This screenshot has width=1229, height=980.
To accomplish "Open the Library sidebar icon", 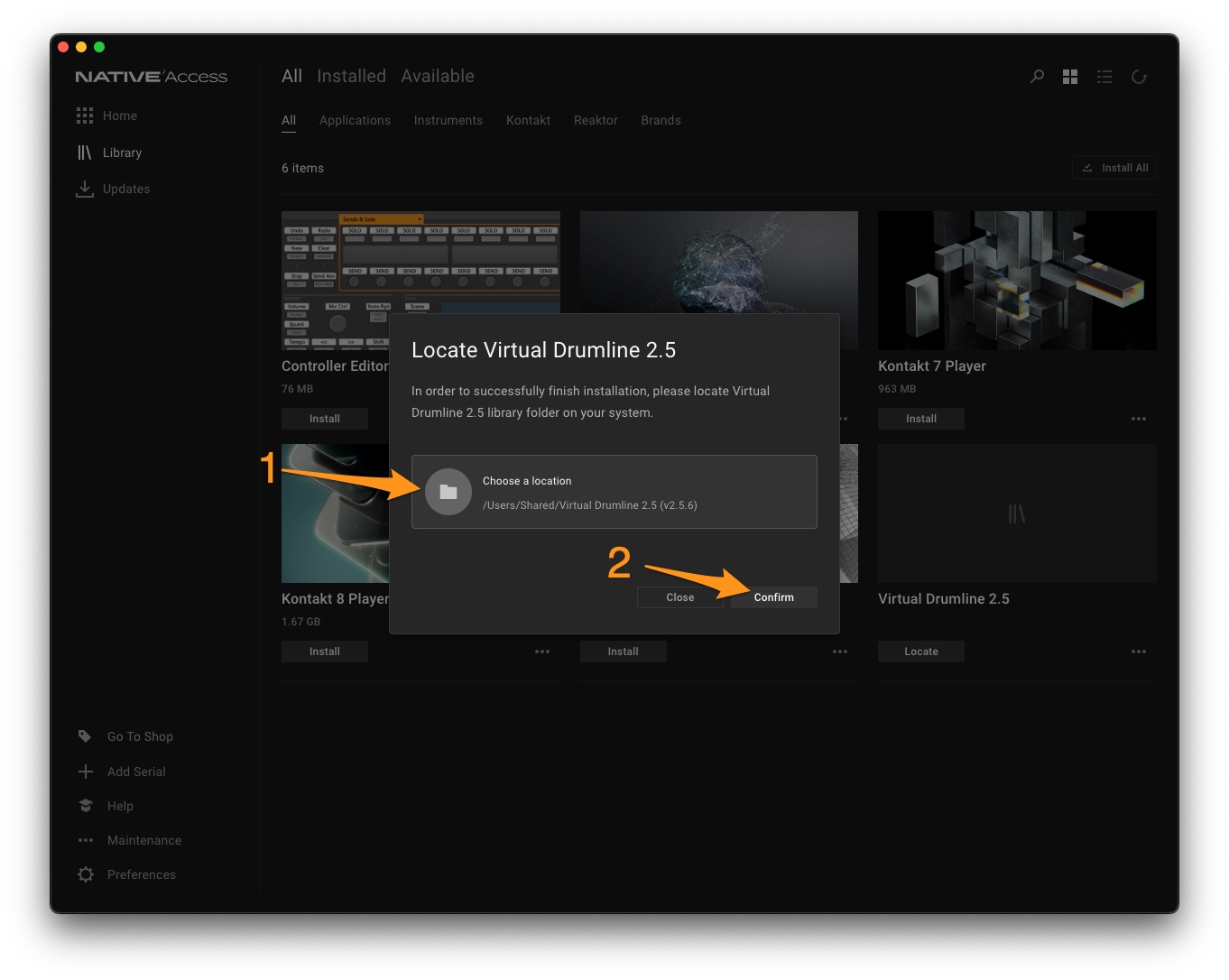I will coord(85,153).
